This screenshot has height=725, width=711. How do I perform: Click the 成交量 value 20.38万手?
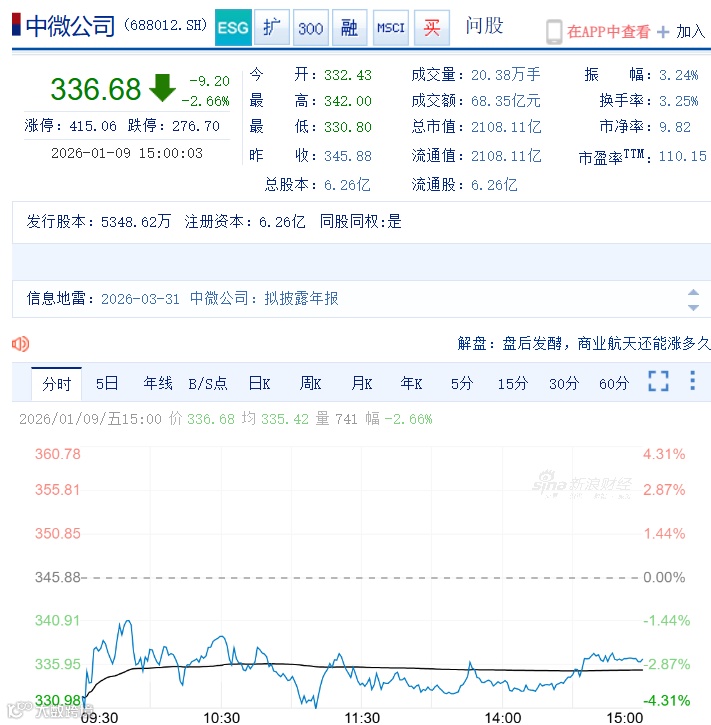coord(506,74)
